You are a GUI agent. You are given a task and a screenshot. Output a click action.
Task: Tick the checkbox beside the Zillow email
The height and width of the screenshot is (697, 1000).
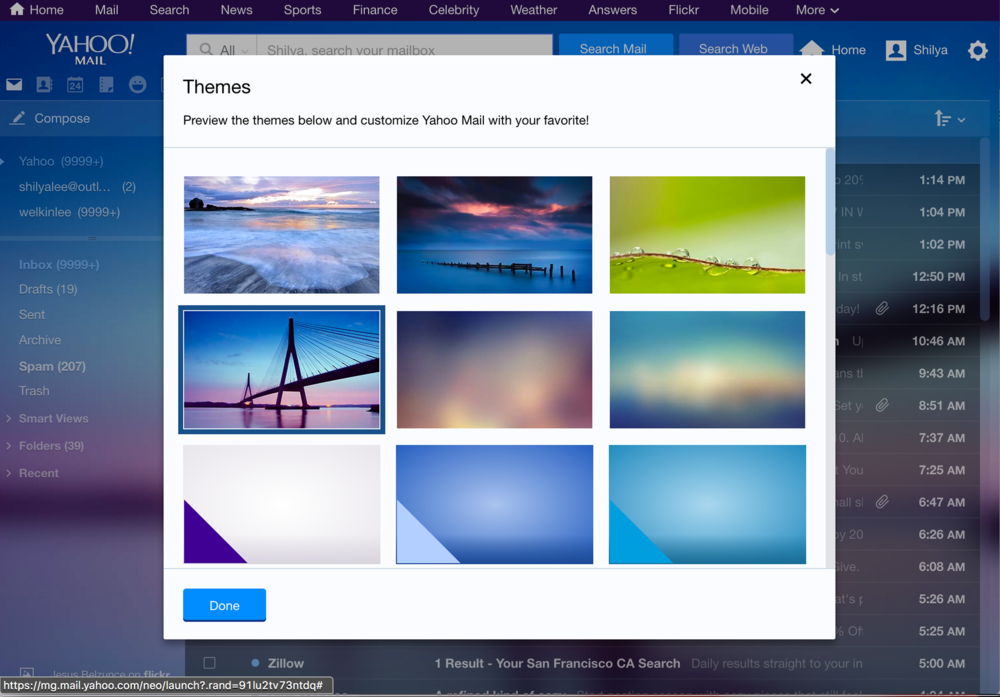point(209,663)
